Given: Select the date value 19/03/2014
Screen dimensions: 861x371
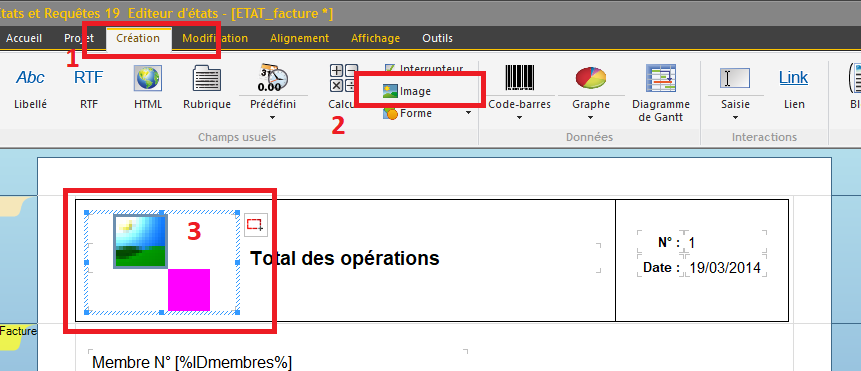Looking at the screenshot, I should [x=725, y=268].
